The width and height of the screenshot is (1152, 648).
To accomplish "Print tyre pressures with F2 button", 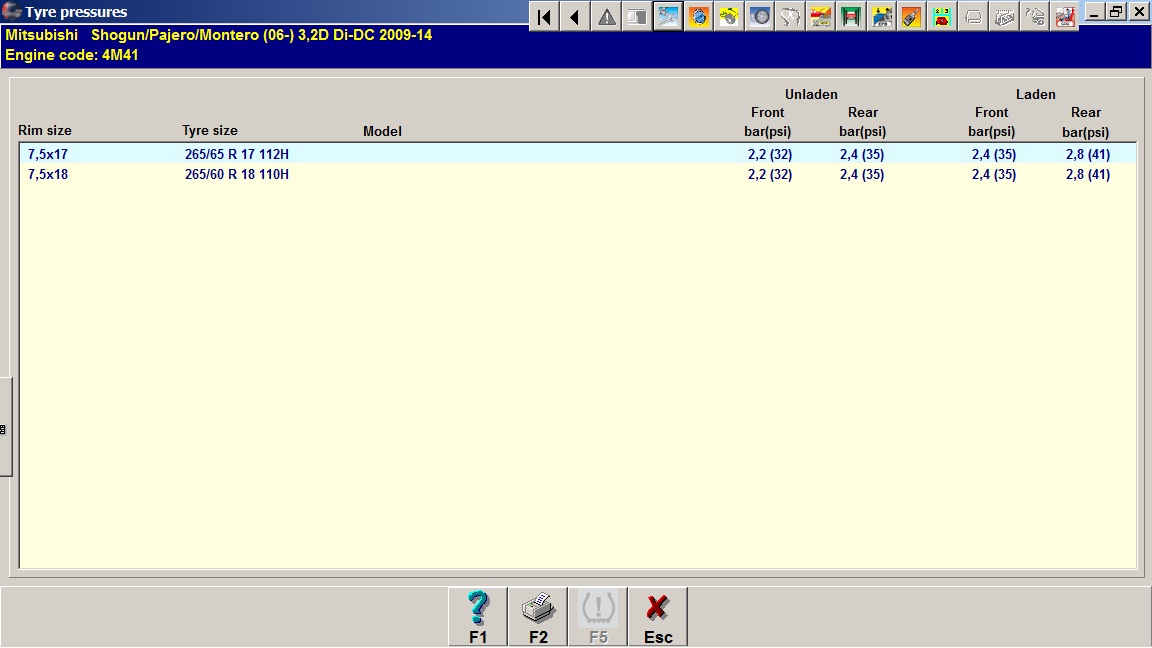I will (x=538, y=617).
